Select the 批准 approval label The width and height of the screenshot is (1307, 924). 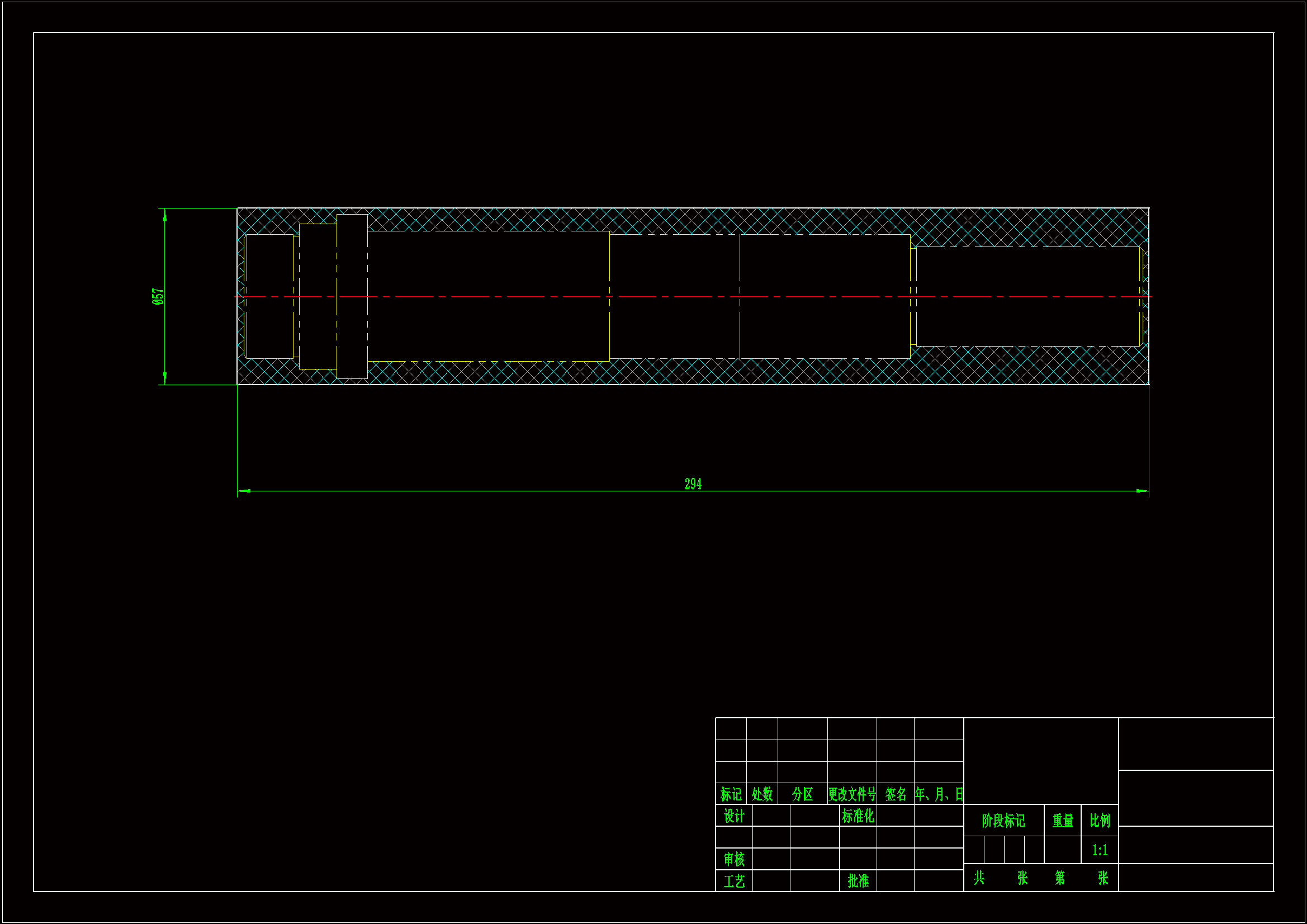pos(858,881)
